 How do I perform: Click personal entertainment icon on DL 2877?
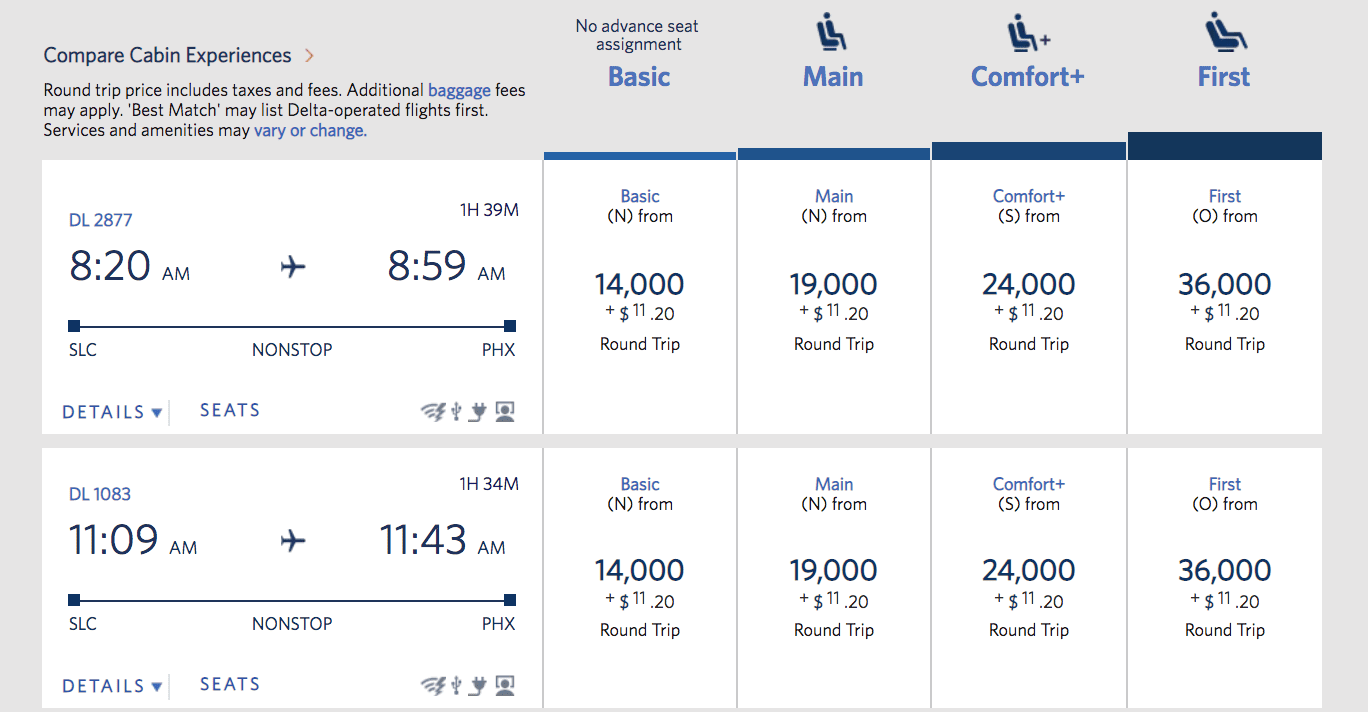pyautogui.click(x=505, y=411)
